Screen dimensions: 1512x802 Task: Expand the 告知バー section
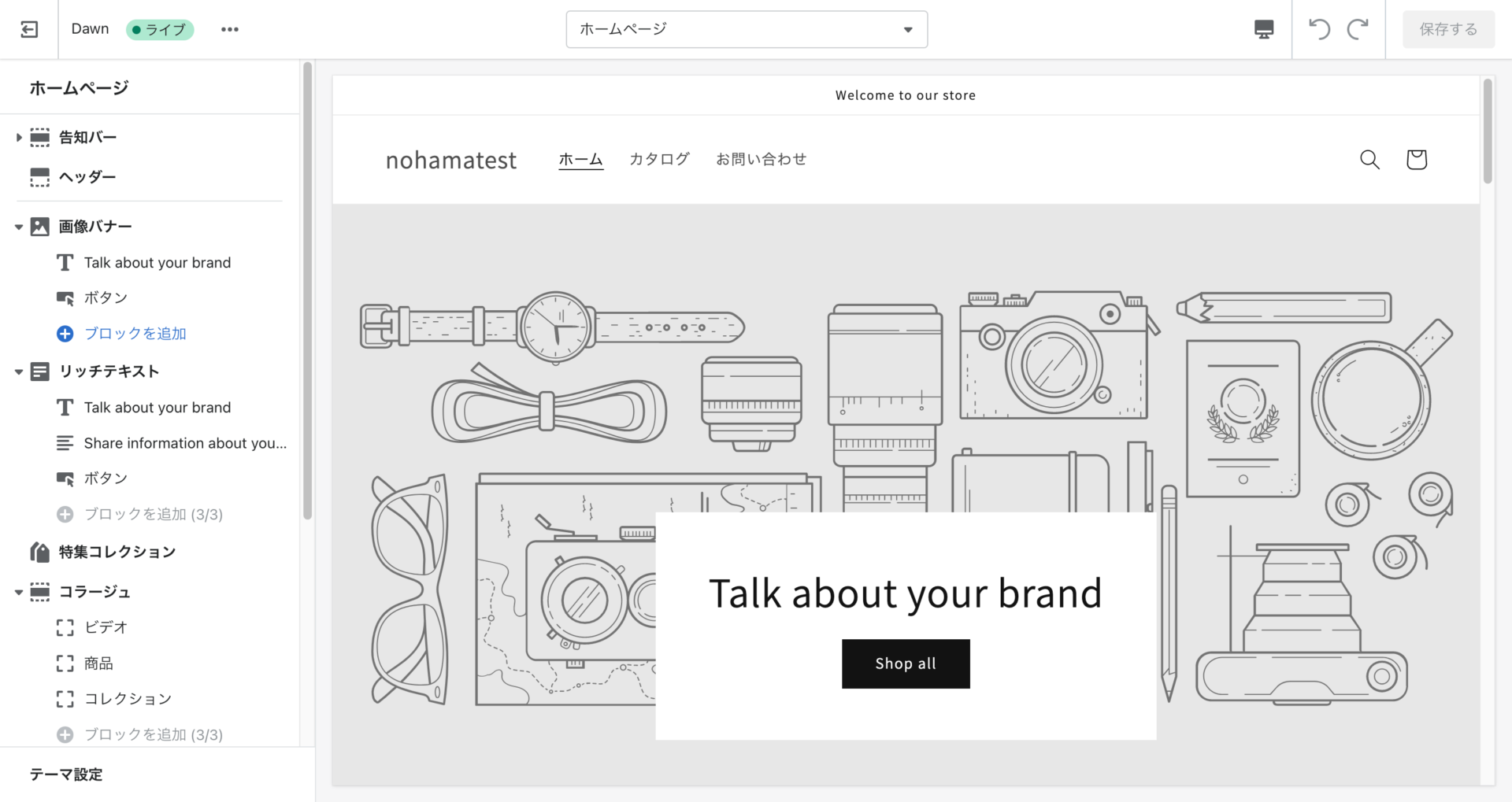19,138
